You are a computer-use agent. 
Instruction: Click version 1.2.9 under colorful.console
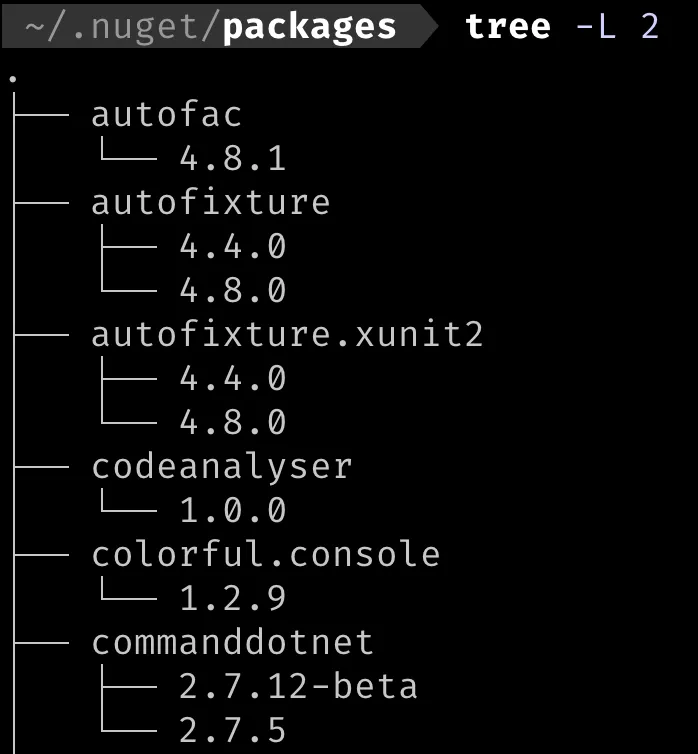(x=233, y=598)
